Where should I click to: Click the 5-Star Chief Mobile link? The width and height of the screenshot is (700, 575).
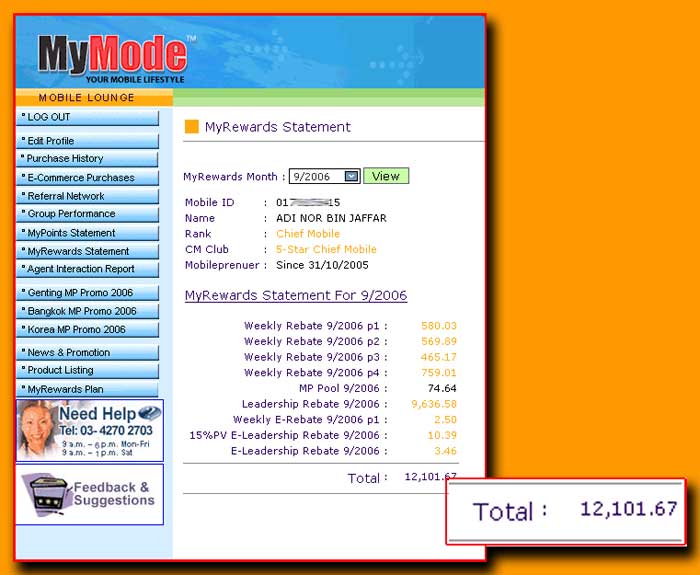pos(326,249)
